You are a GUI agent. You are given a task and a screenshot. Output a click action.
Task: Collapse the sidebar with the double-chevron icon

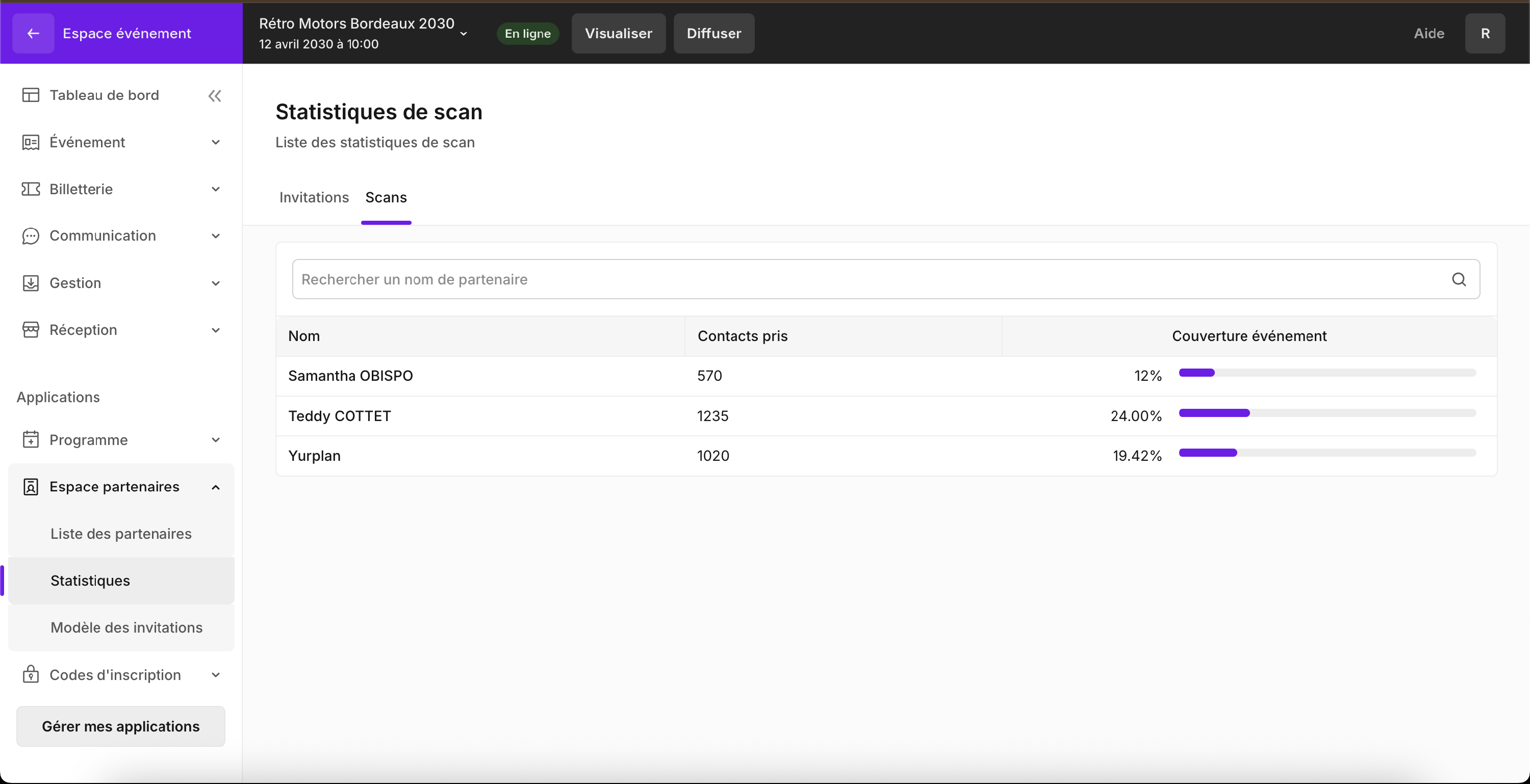pos(214,95)
